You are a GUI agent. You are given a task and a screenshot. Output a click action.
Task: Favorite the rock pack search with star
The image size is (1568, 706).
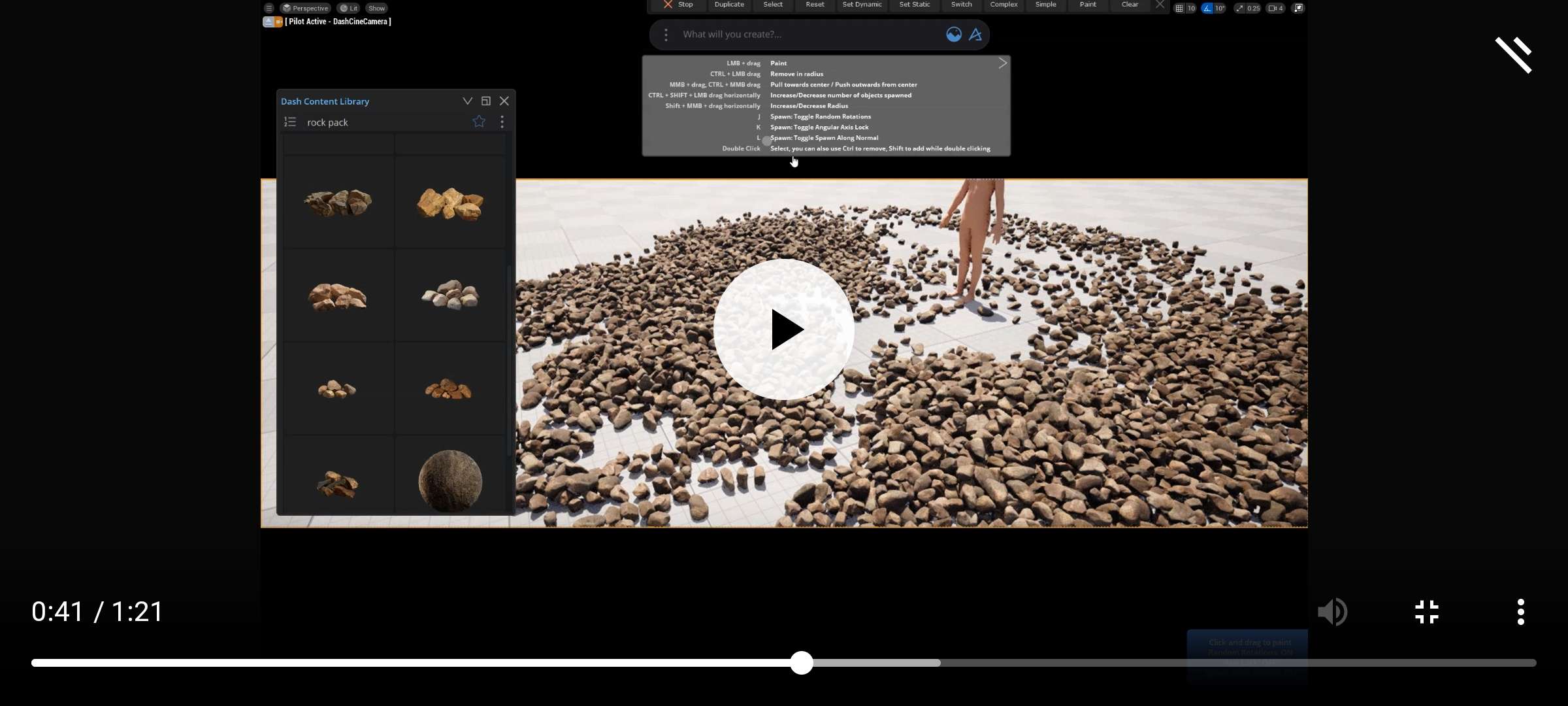point(479,122)
